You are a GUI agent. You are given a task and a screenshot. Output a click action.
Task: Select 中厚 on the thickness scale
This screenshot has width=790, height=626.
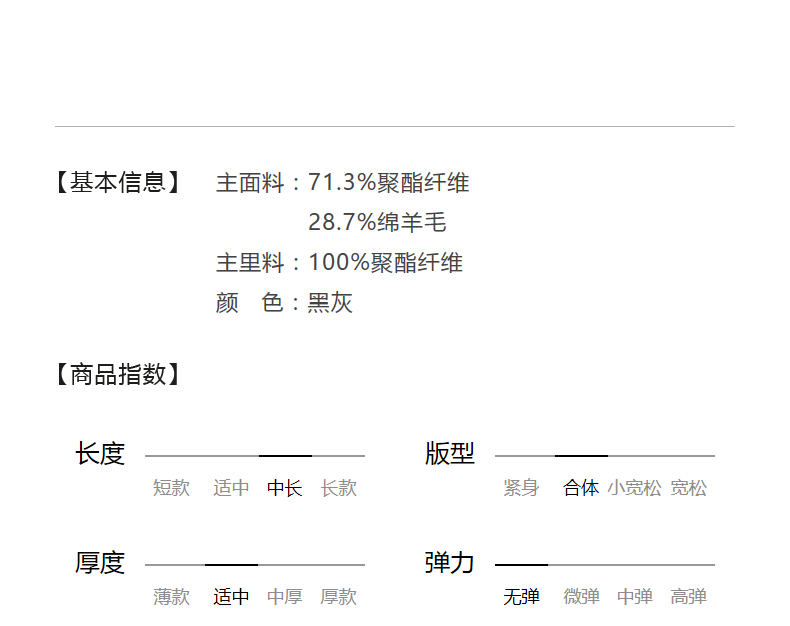[x=285, y=597]
